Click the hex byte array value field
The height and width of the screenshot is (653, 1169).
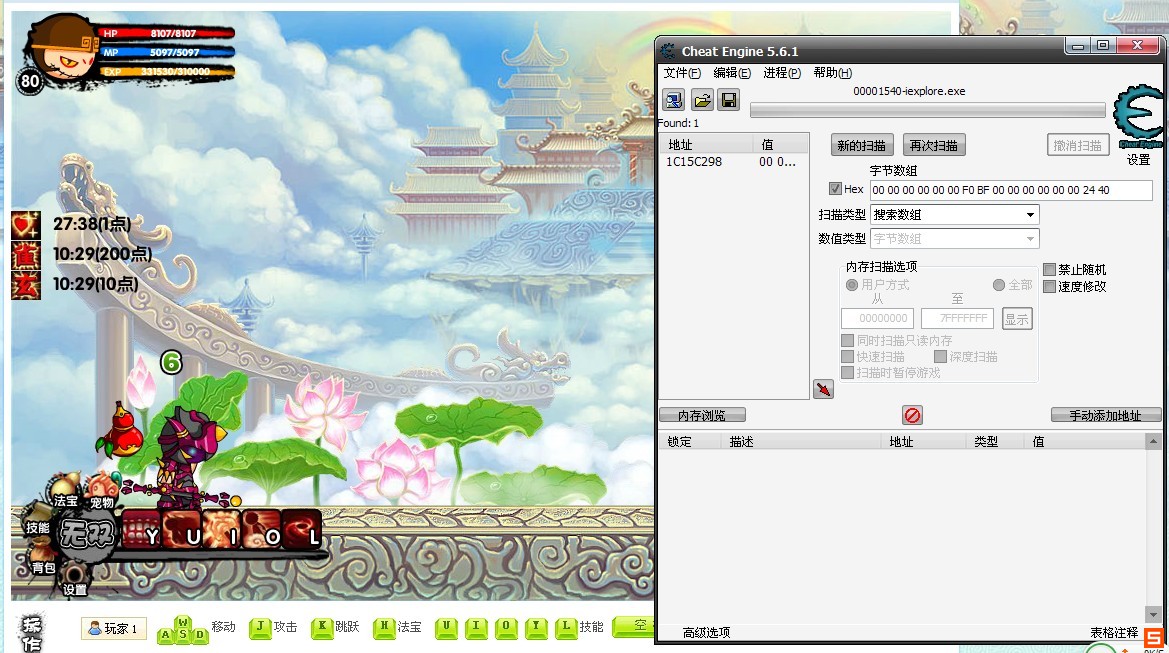point(1011,190)
